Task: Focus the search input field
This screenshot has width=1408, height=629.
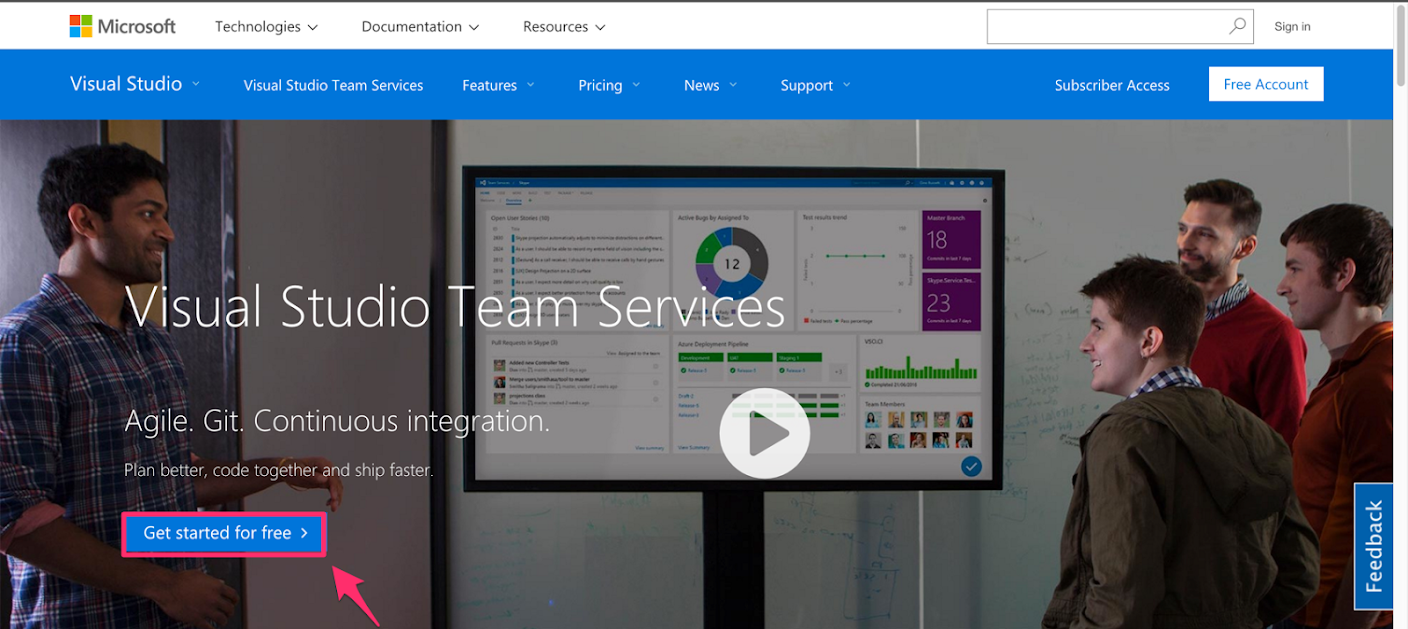Action: point(1105,27)
